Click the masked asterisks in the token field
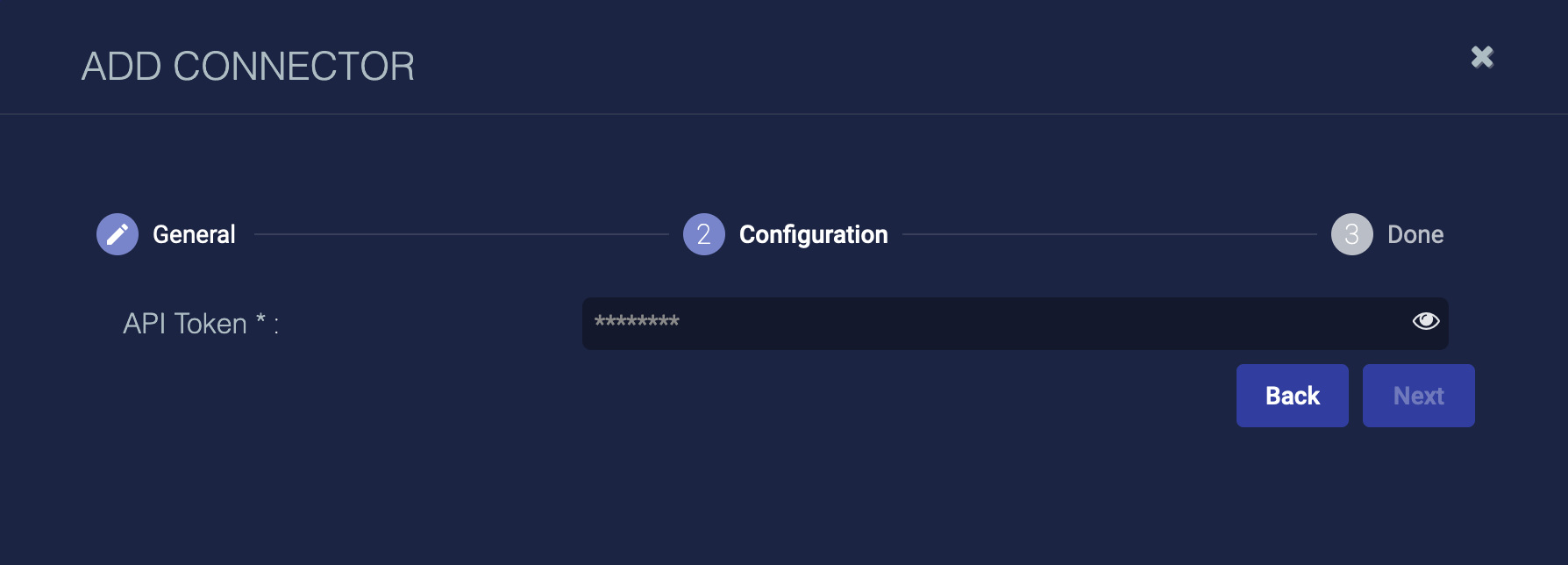This screenshot has width=1568, height=565. point(637,322)
